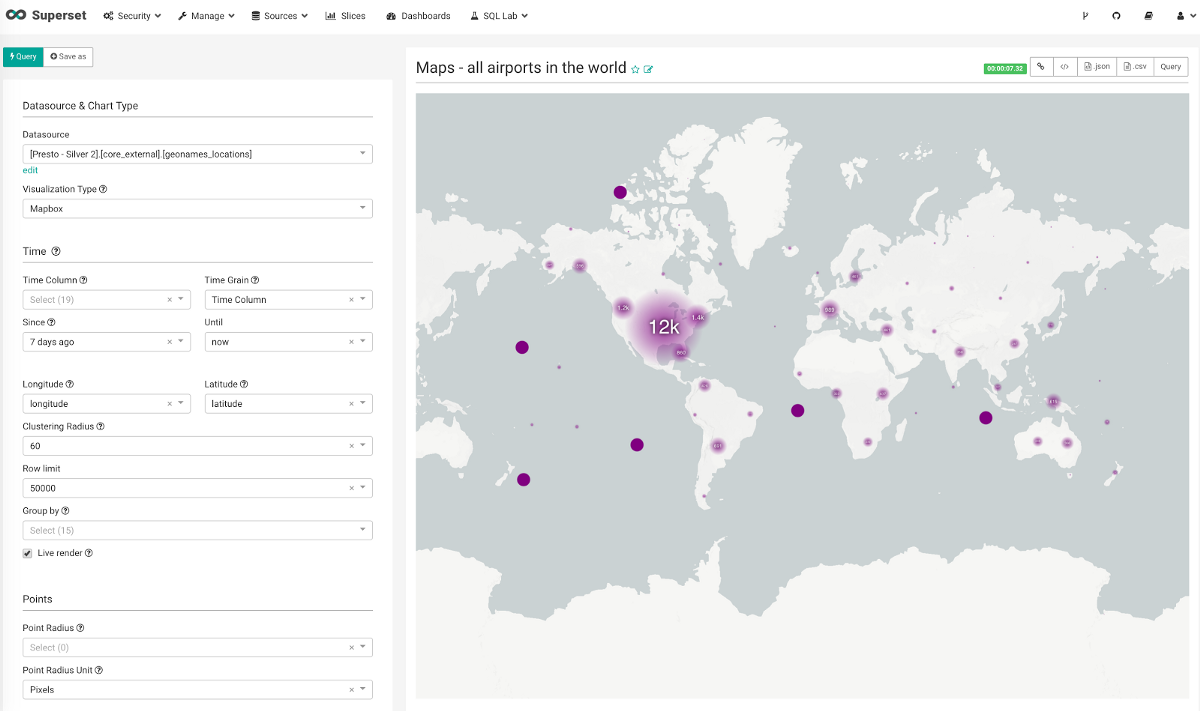
Task: Open the embed code icon button
Action: (1065, 67)
